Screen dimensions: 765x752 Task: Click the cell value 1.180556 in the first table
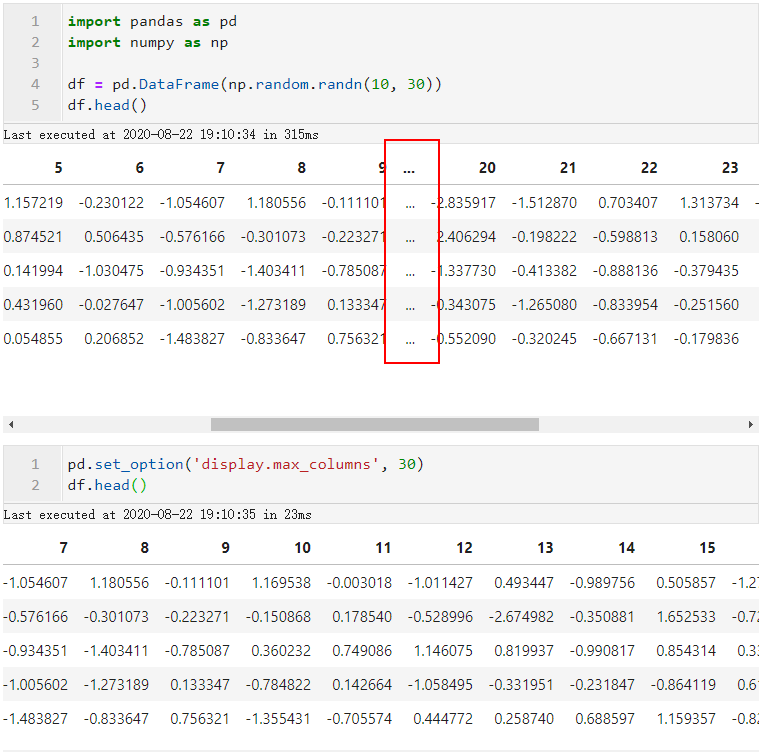276,203
